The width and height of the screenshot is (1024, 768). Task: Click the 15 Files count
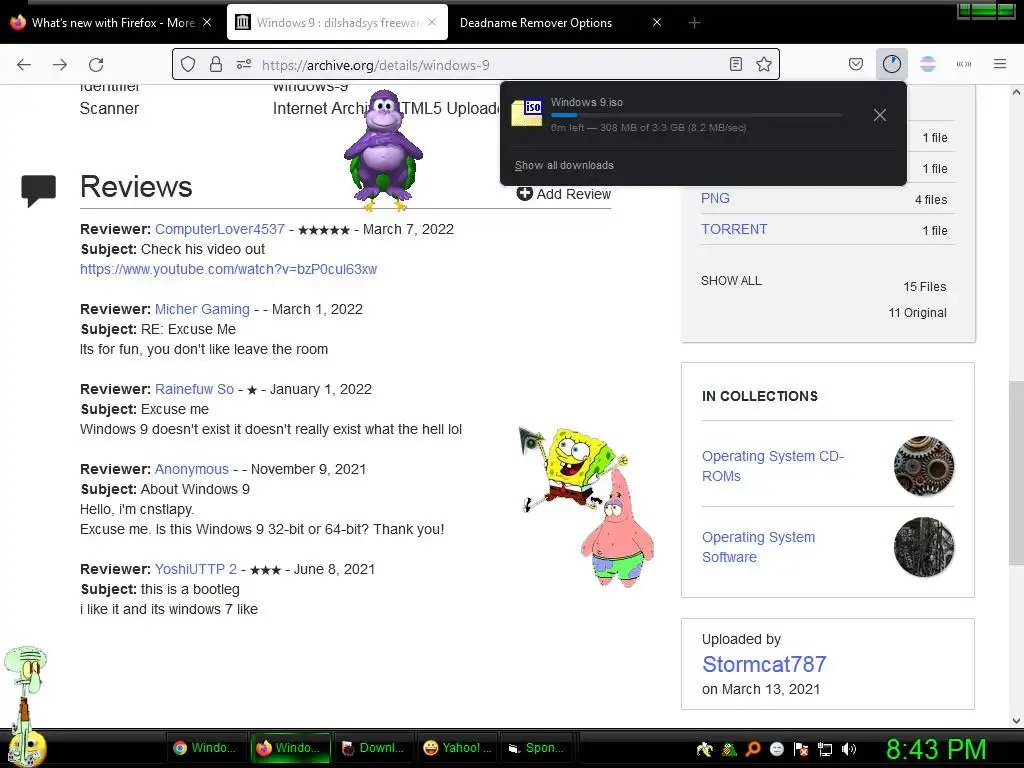925,287
